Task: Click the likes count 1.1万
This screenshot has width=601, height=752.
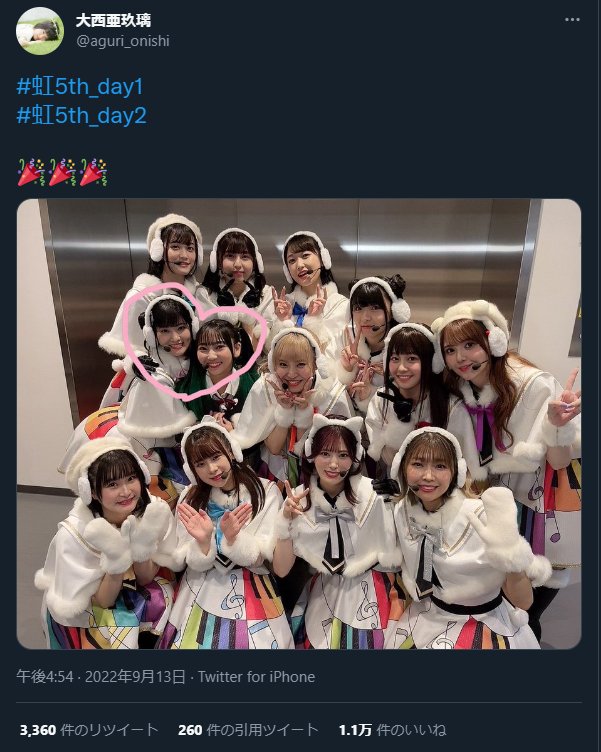Action: pyautogui.click(x=355, y=730)
